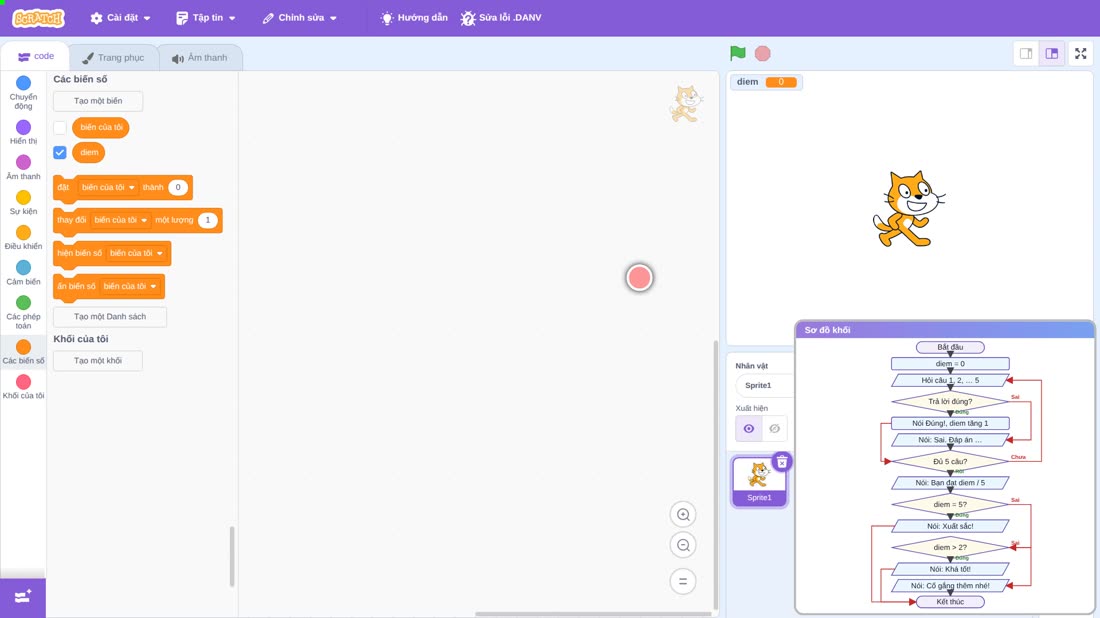
Task: Click the Scratch logo
Action: [x=39, y=18]
